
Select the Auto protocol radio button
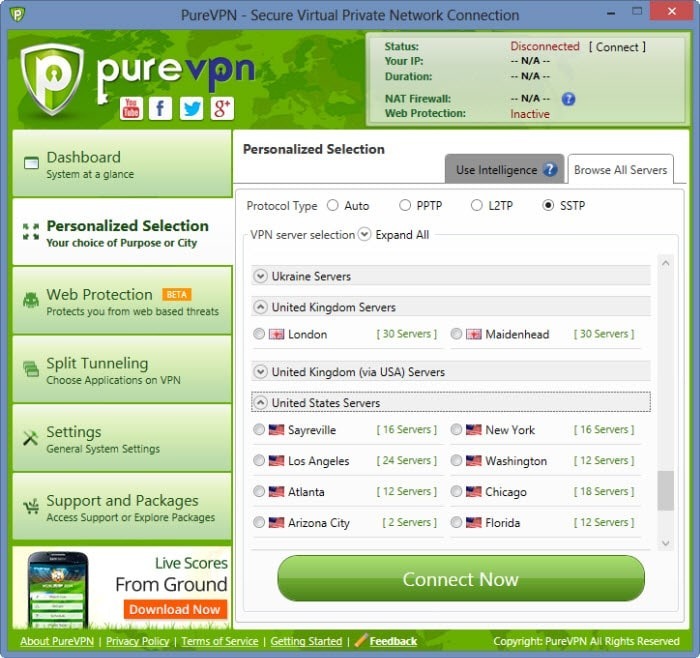(x=333, y=205)
